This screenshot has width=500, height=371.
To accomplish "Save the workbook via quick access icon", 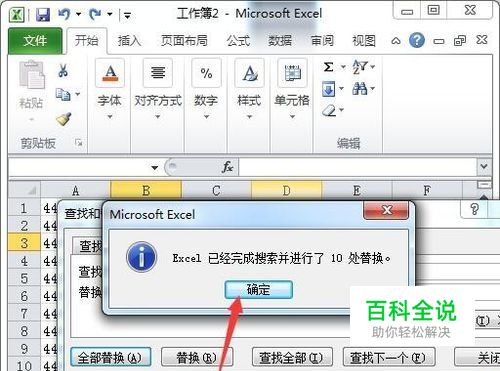I will pos(43,15).
